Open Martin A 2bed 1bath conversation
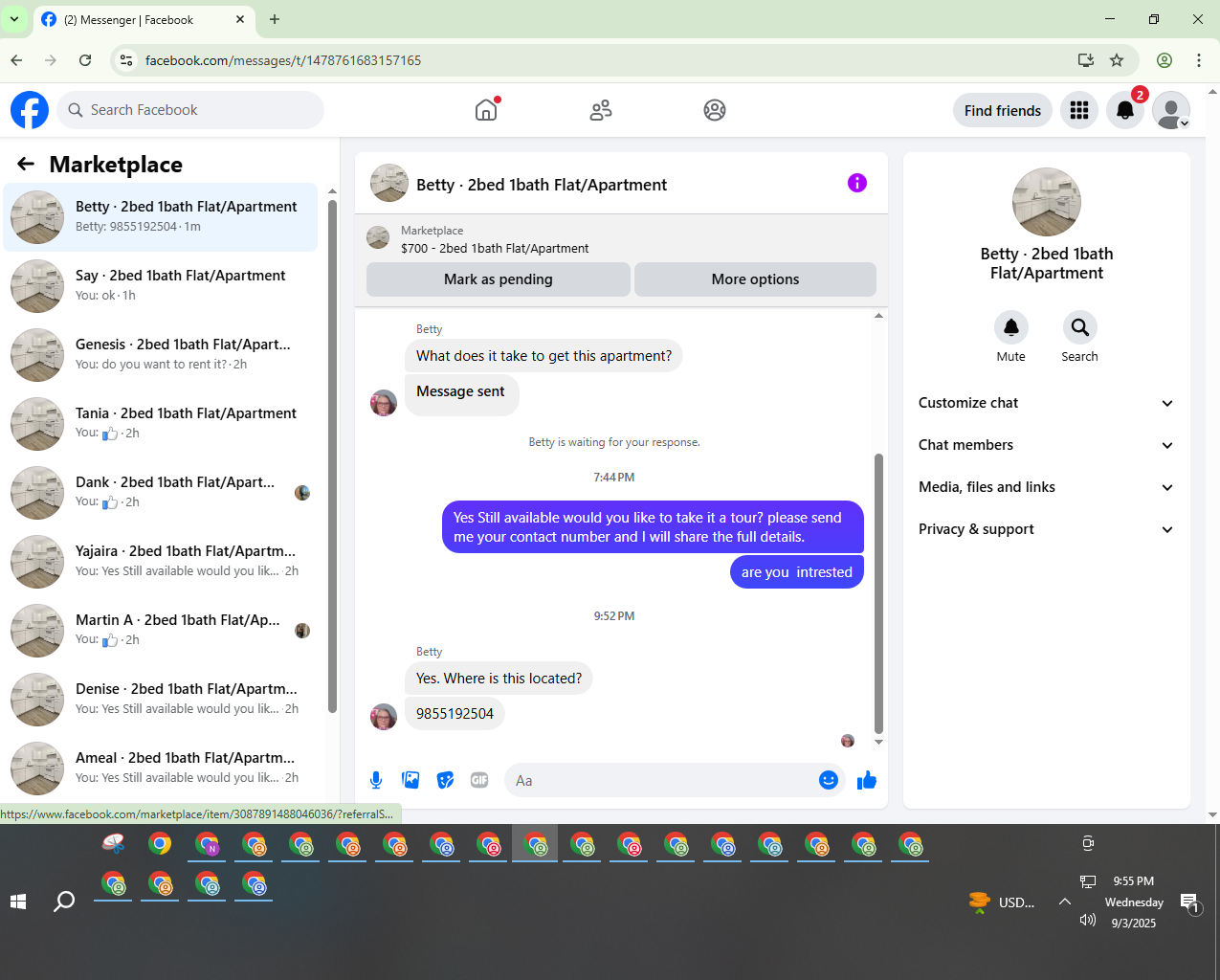The image size is (1220, 980). pos(161,631)
